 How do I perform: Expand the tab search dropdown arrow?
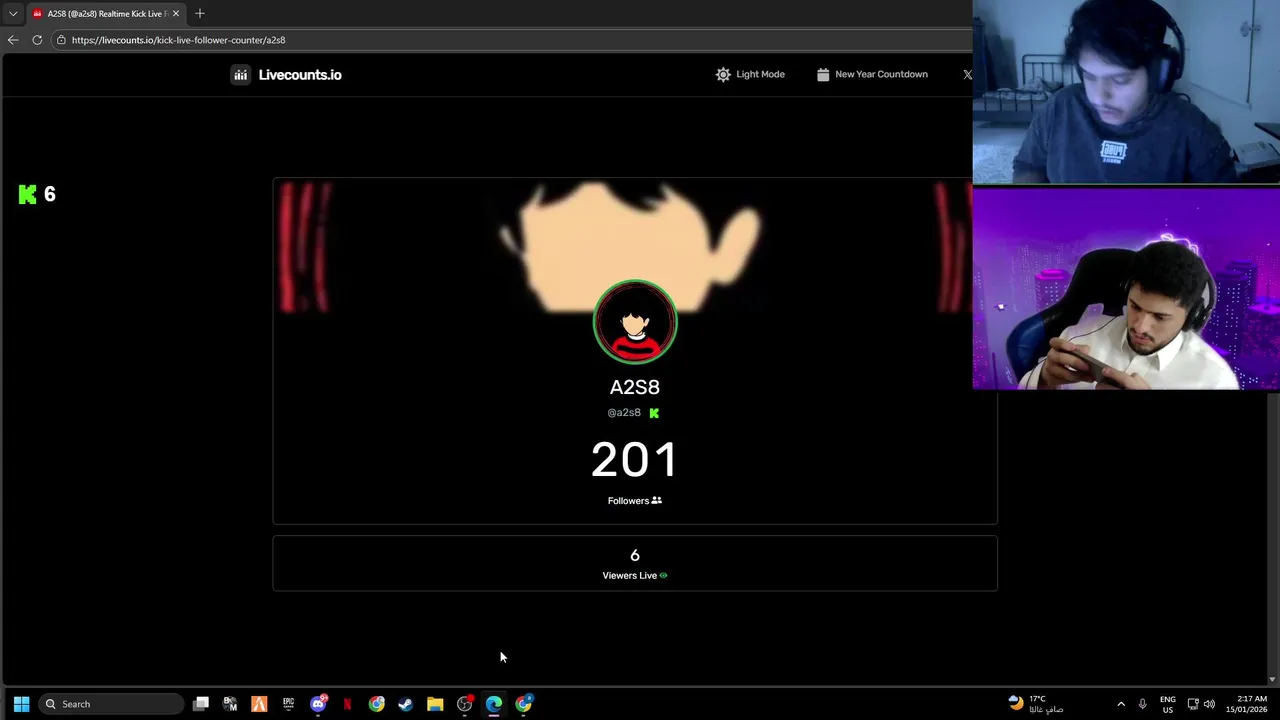coord(13,14)
